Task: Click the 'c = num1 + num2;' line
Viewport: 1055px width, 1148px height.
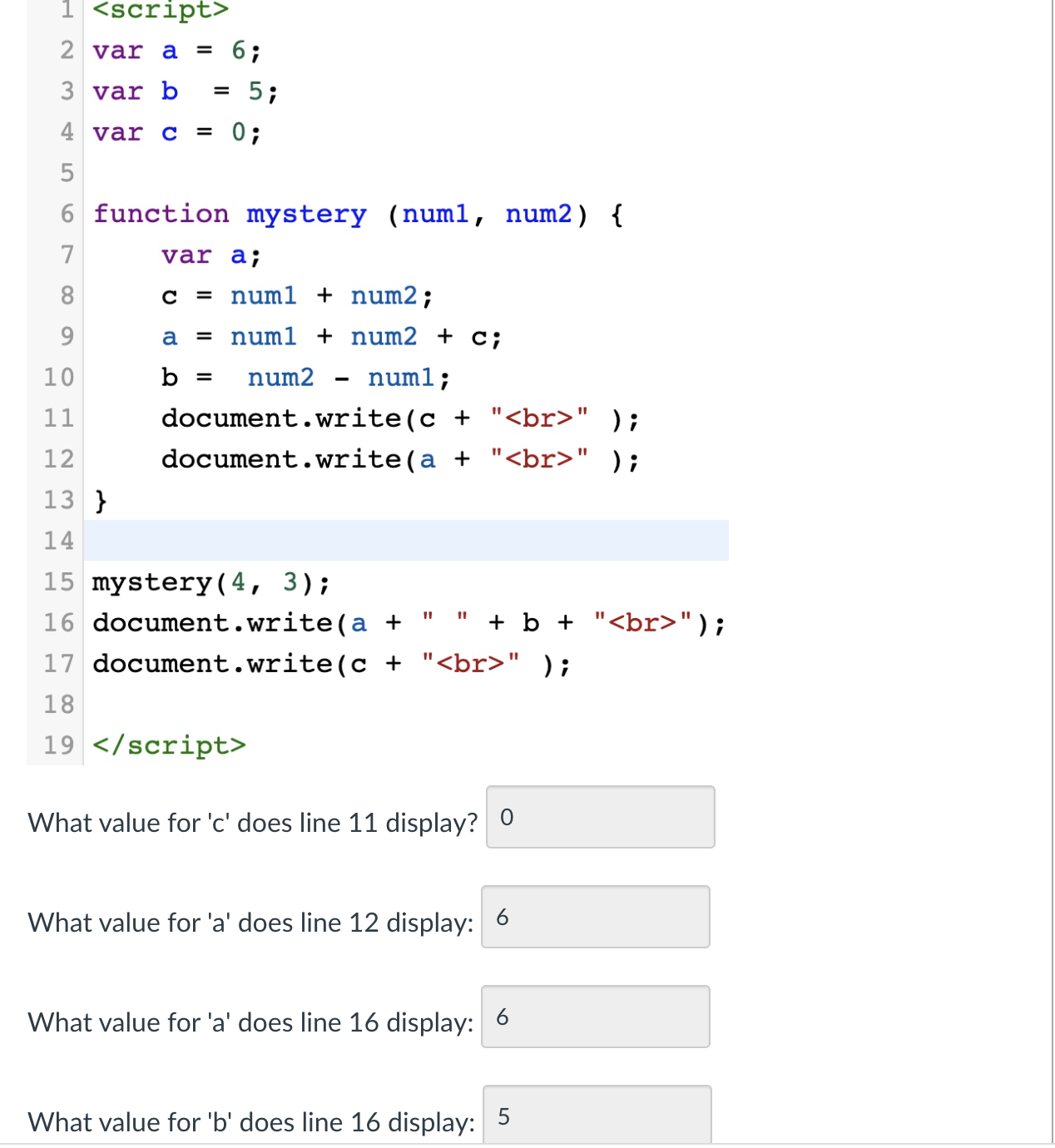Action: click(x=297, y=296)
